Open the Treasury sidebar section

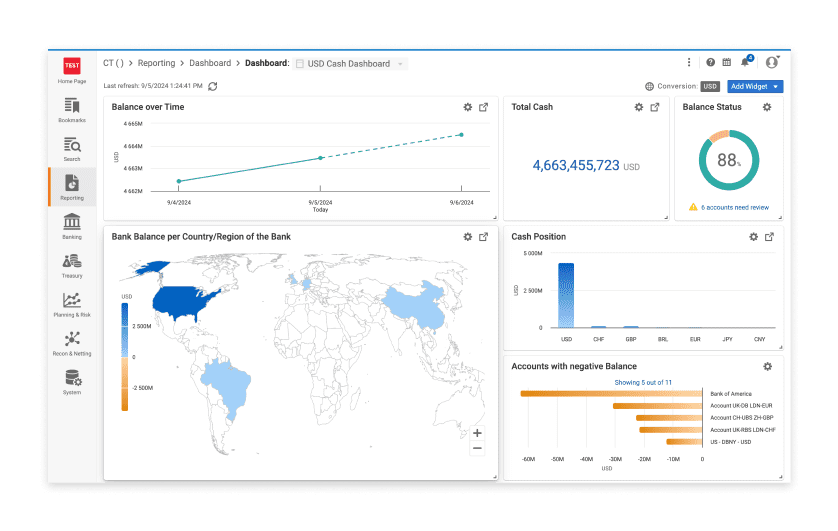72,266
